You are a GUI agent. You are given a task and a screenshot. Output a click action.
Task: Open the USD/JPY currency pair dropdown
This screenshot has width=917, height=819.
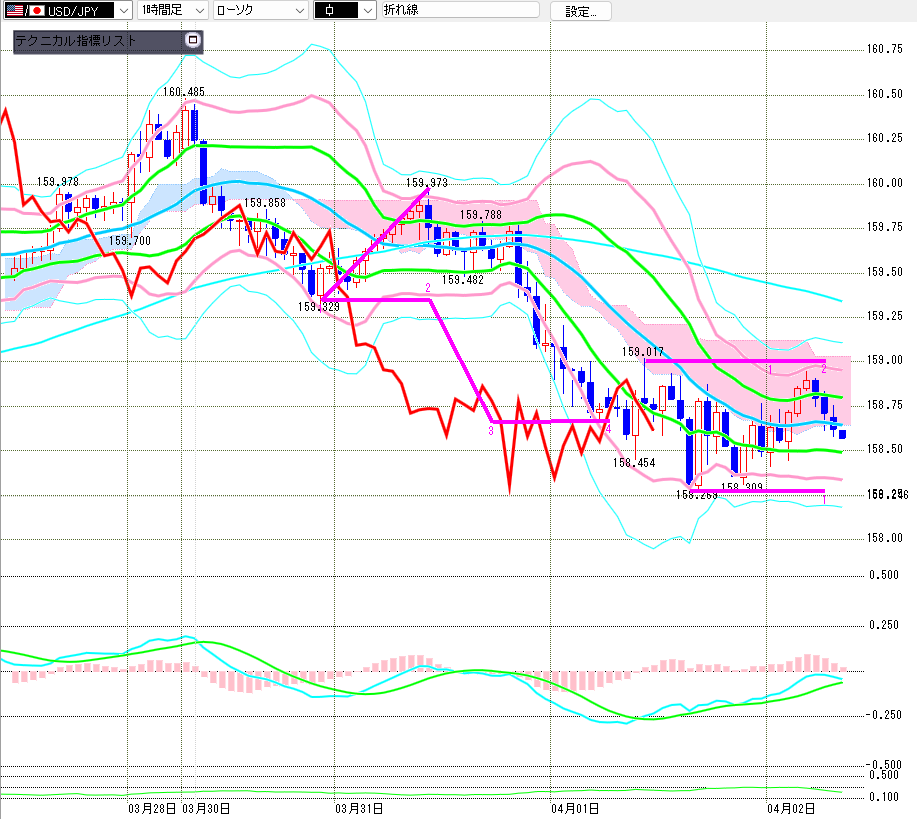tap(122, 10)
